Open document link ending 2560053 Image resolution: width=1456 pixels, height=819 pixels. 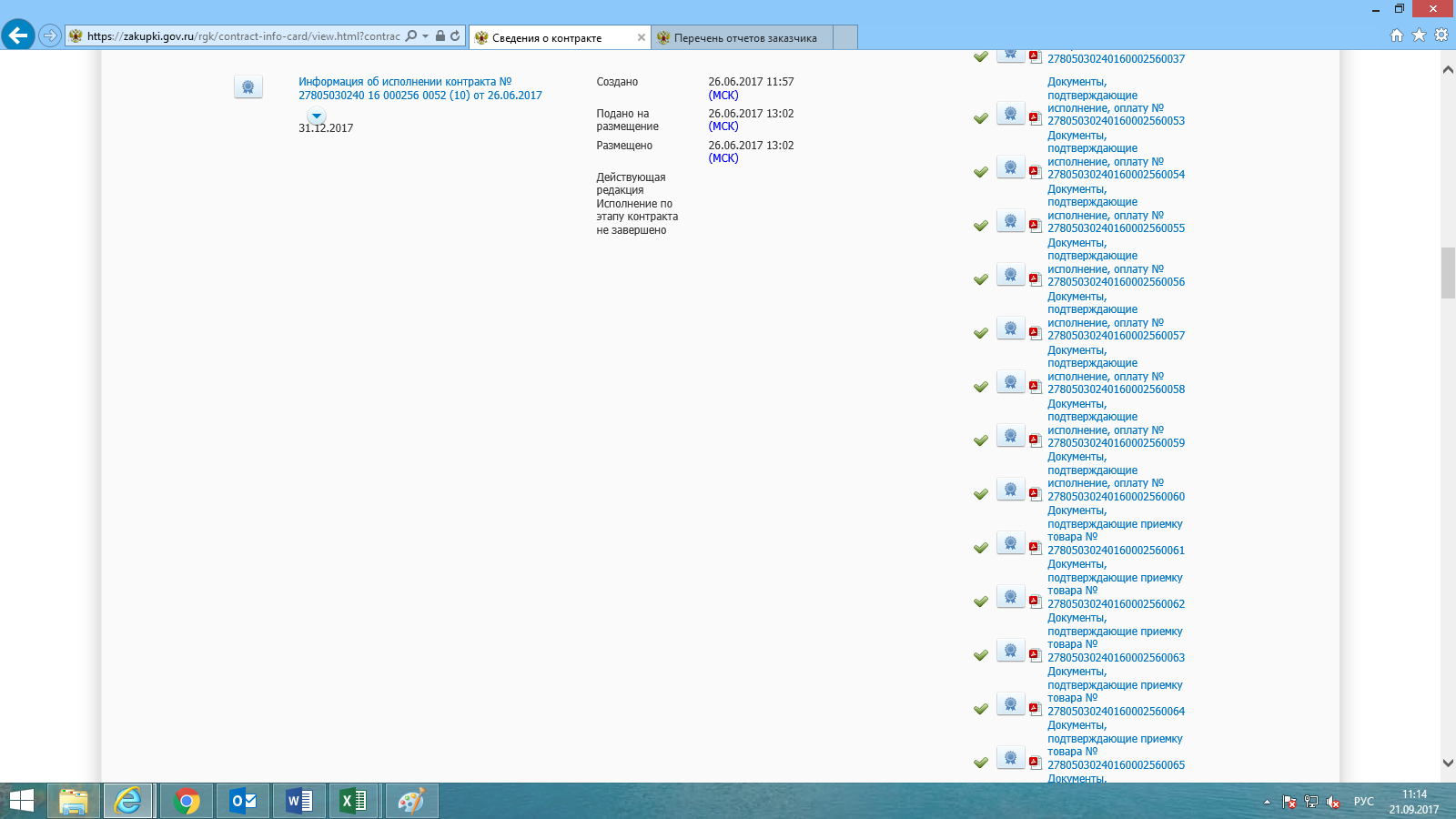pos(1116,101)
